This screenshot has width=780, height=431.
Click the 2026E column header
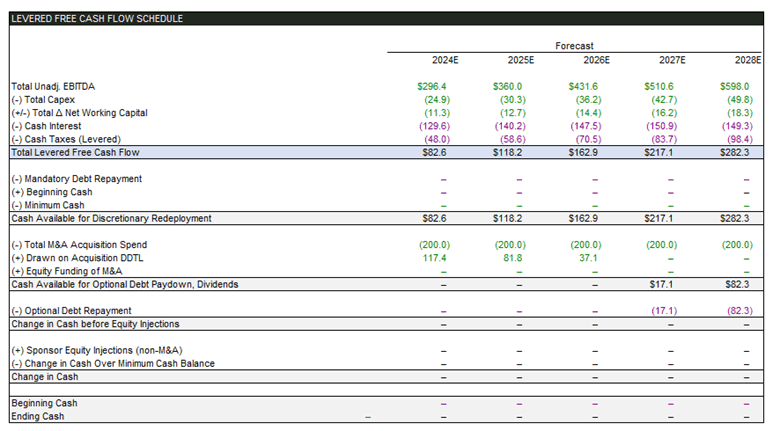[596, 60]
